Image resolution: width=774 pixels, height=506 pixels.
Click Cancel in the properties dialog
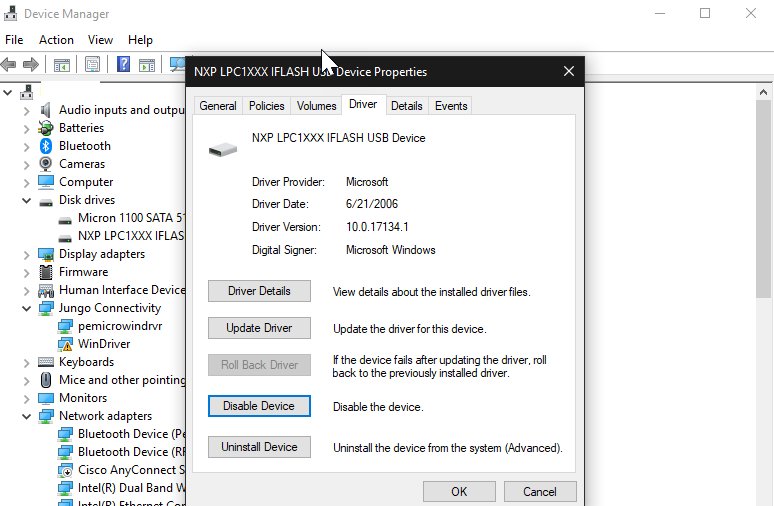pos(540,492)
